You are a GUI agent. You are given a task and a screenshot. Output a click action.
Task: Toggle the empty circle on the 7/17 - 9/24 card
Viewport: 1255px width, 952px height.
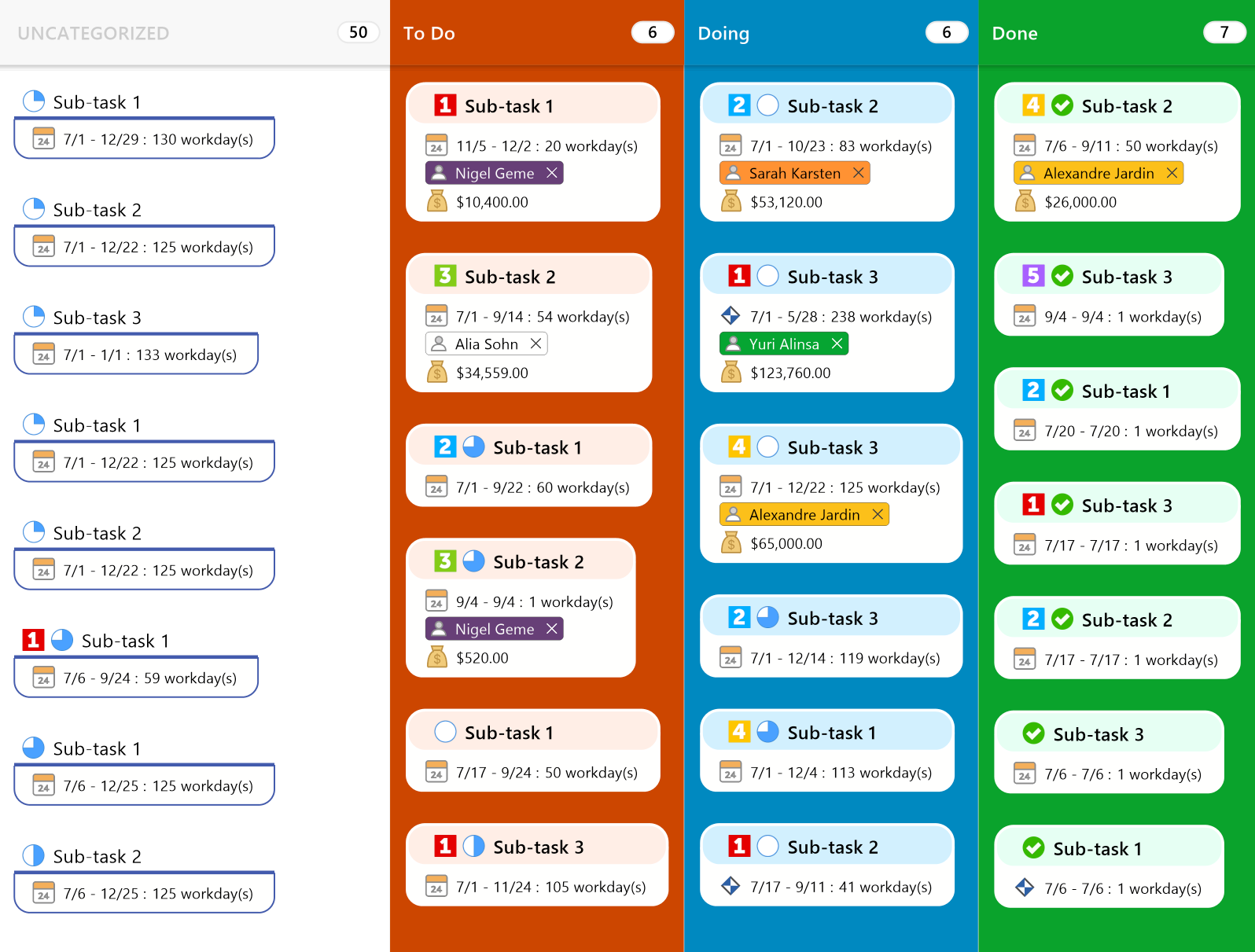tap(445, 732)
